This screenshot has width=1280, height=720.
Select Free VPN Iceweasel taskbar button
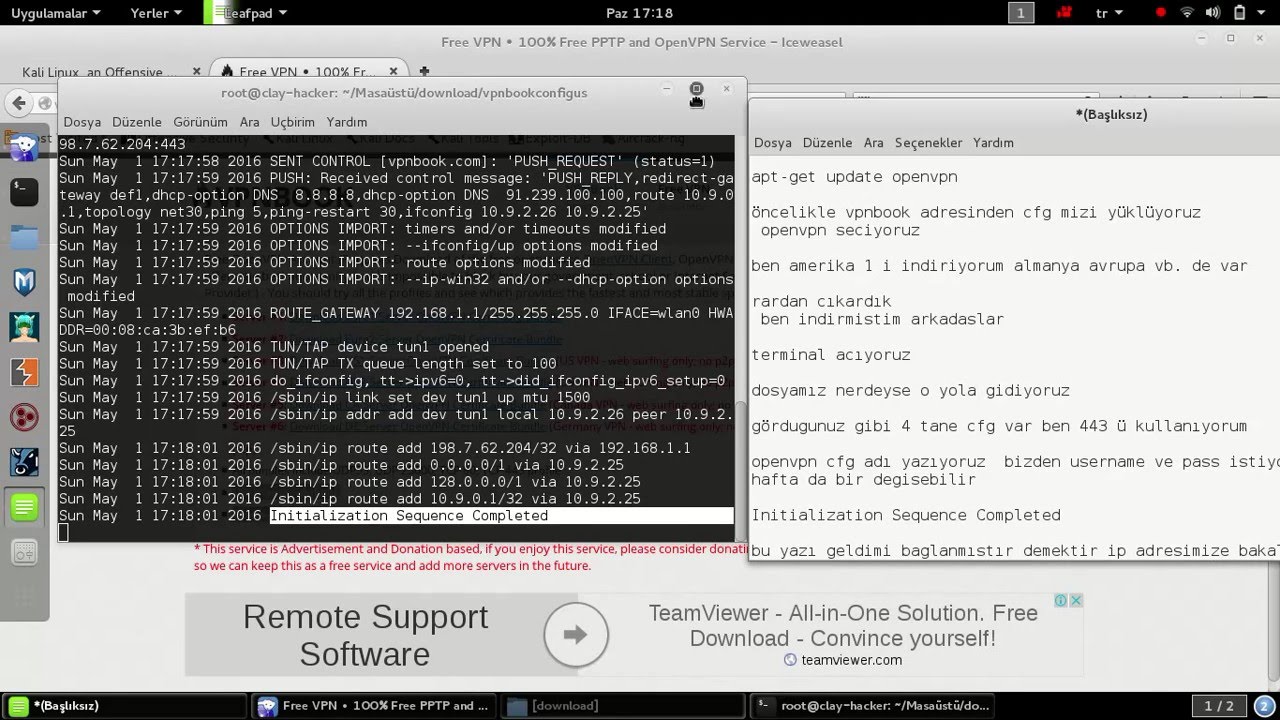click(x=374, y=705)
